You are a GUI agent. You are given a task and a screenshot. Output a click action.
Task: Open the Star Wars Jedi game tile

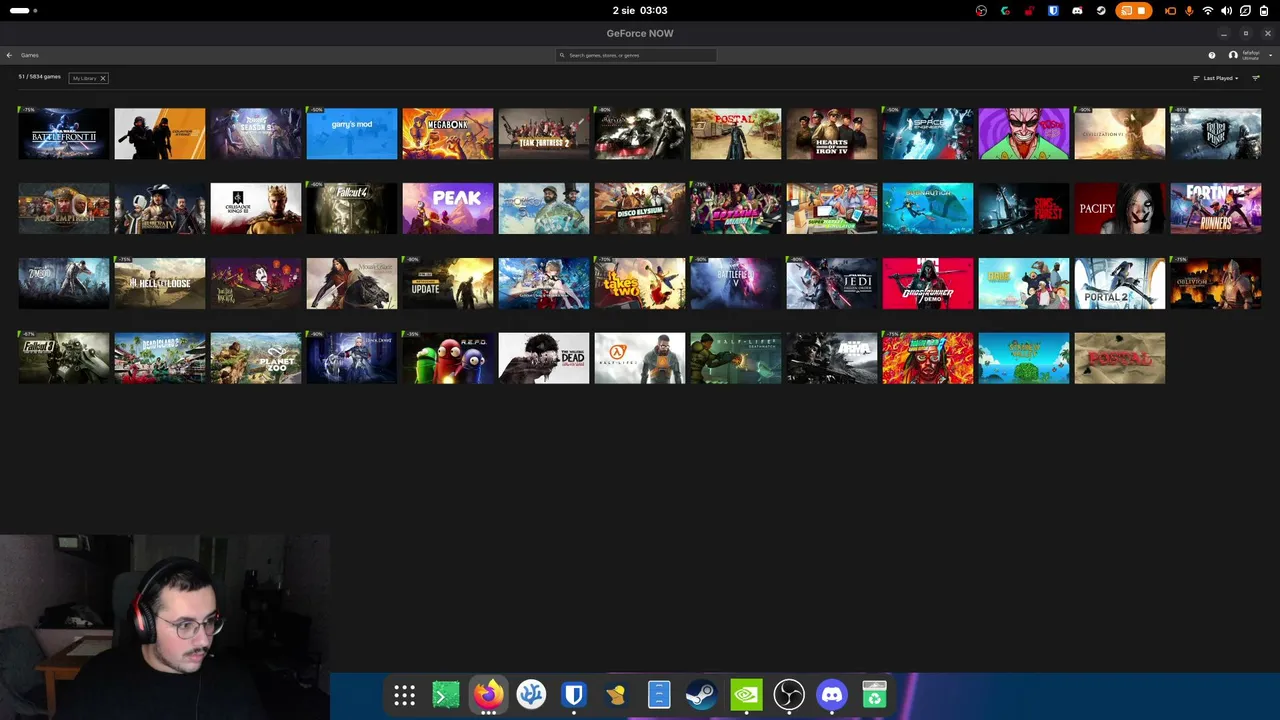pos(832,284)
